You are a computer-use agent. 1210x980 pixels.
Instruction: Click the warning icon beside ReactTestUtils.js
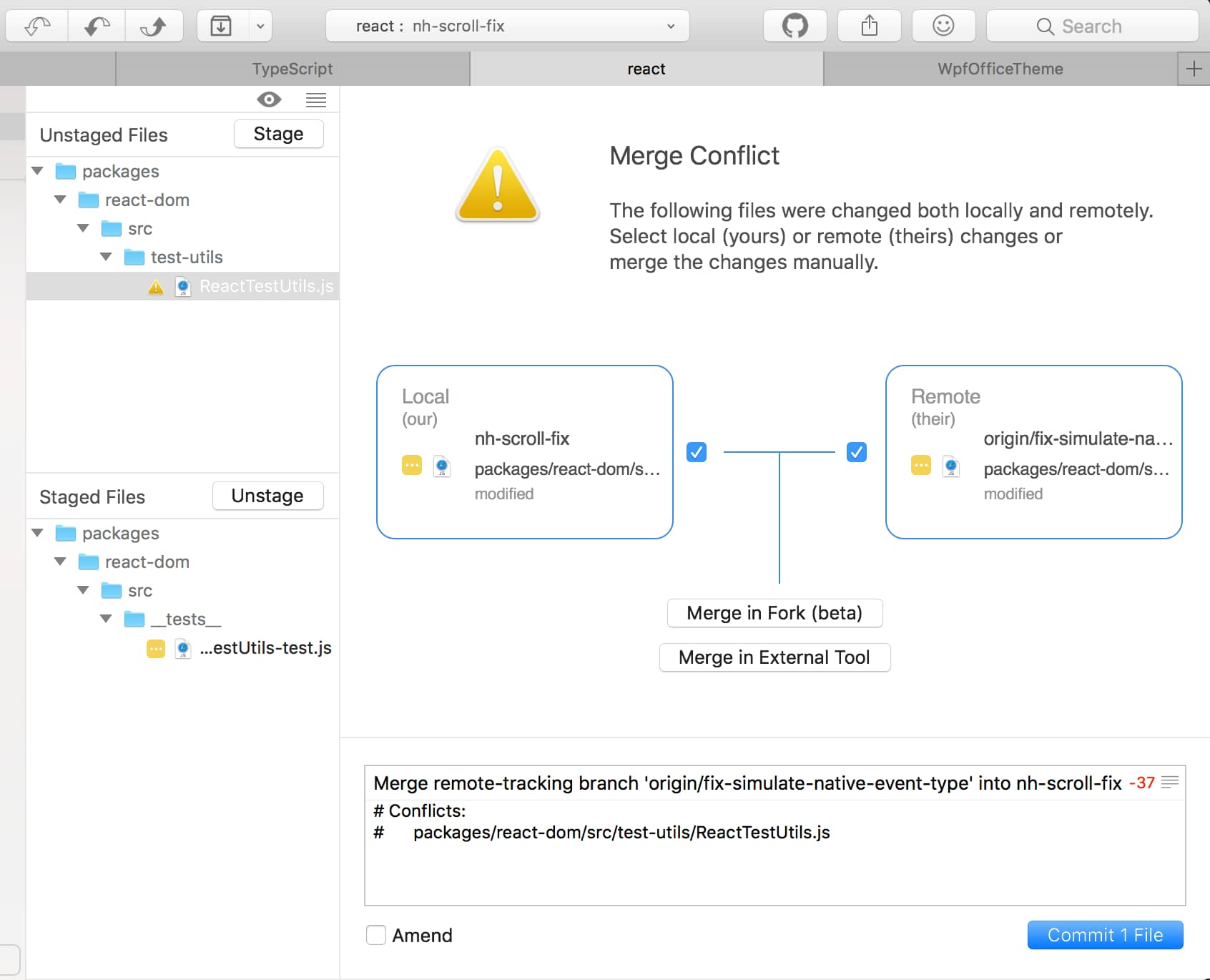tap(156, 288)
